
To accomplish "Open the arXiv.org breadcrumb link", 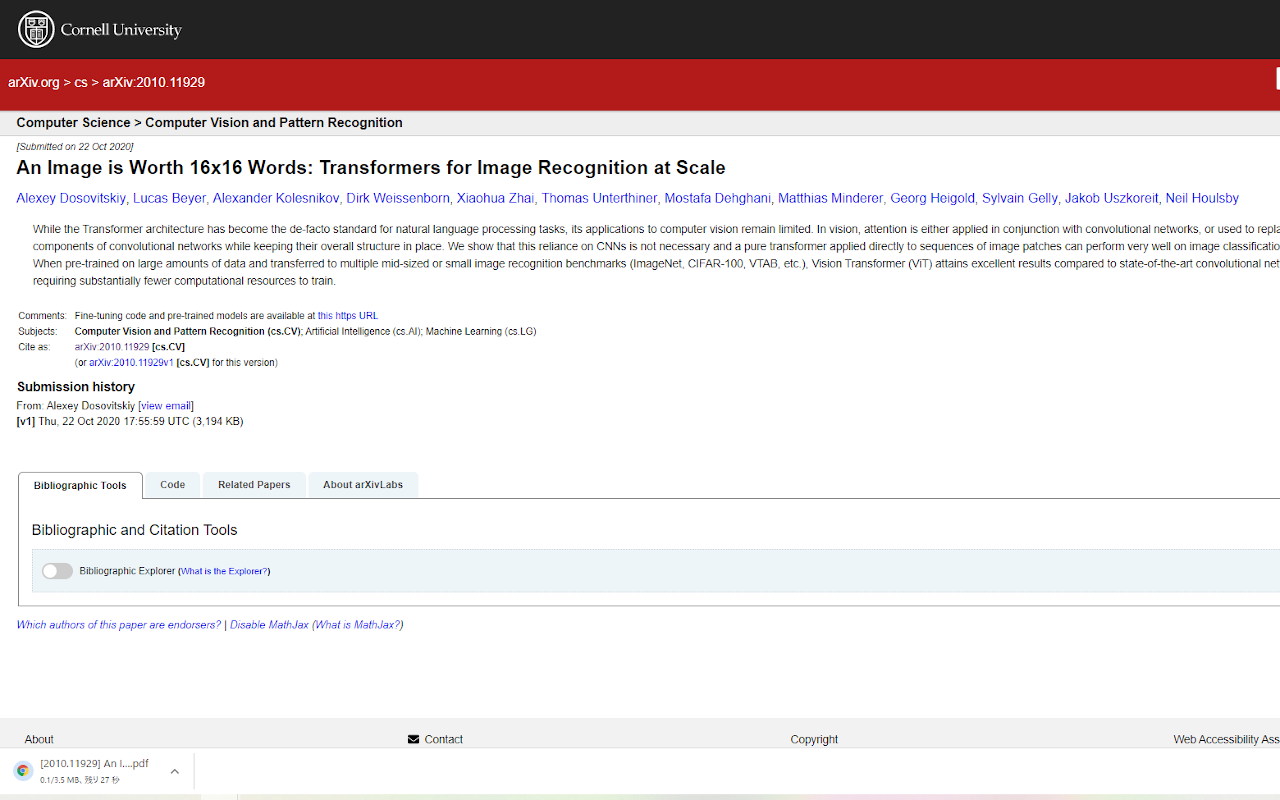I will click(34, 82).
